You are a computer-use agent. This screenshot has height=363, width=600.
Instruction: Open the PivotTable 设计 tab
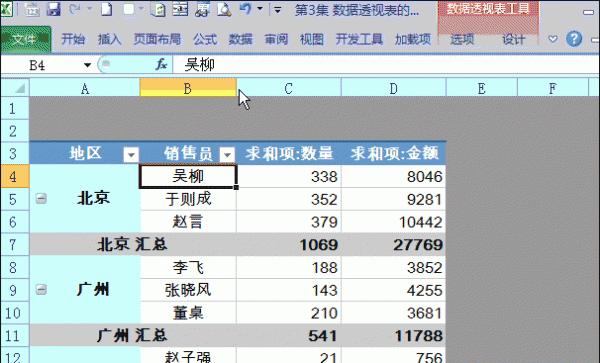(x=513, y=39)
